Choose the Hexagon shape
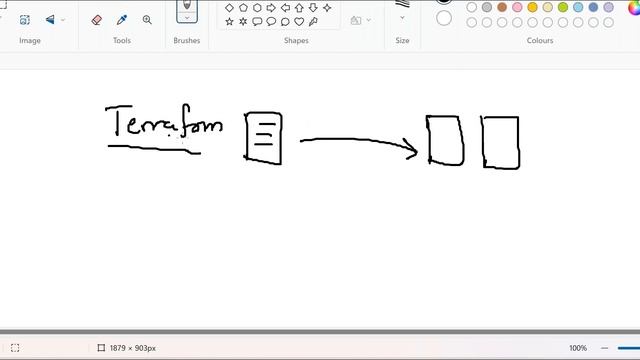640x360 pixels. pyautogui.click(x=257, y=8)
